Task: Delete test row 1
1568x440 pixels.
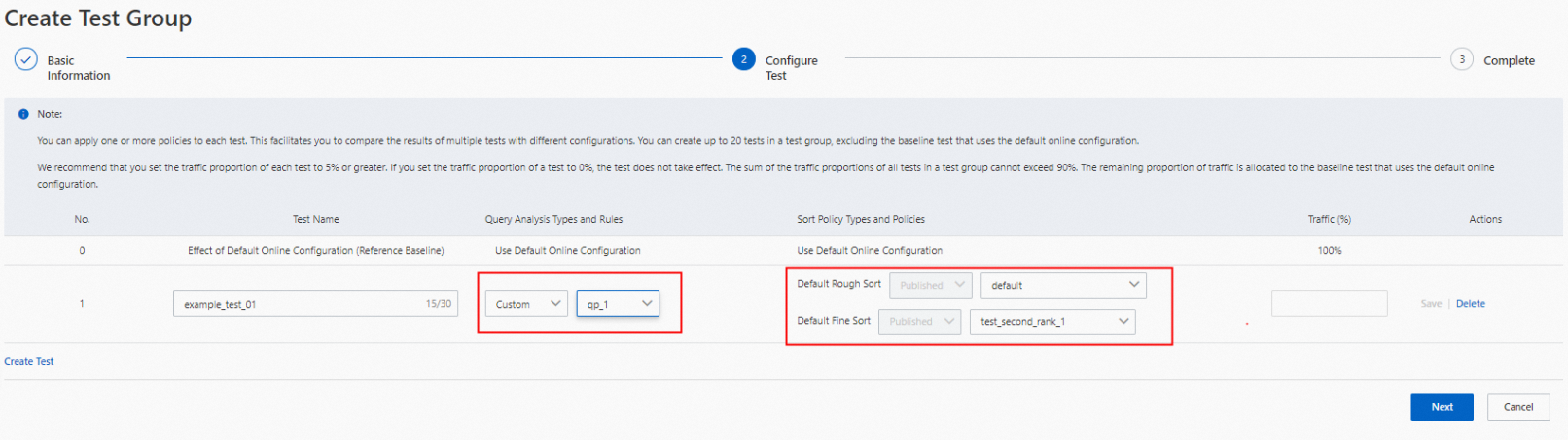Action: 1470,304
